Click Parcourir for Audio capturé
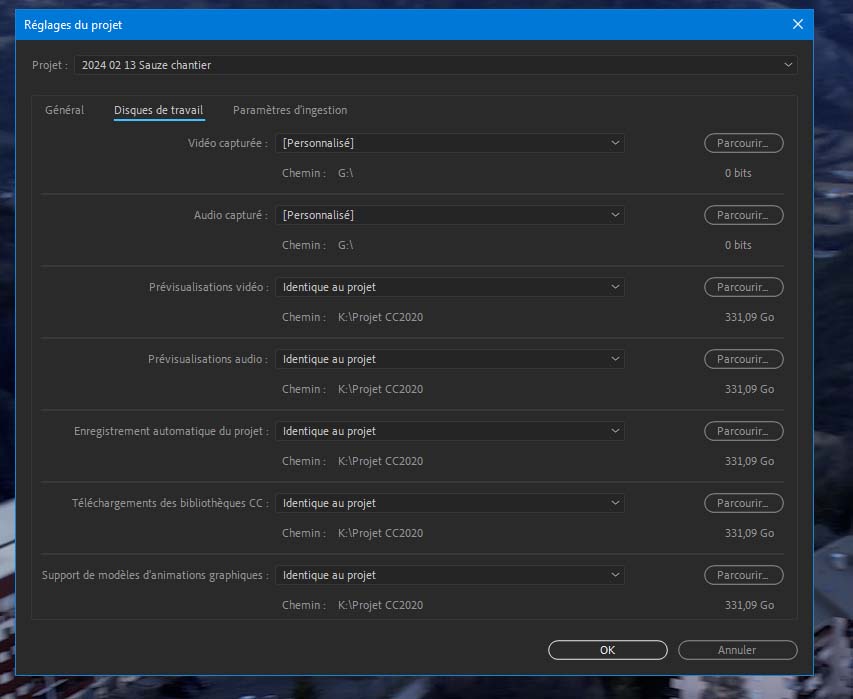 click(x=743, y=215)
